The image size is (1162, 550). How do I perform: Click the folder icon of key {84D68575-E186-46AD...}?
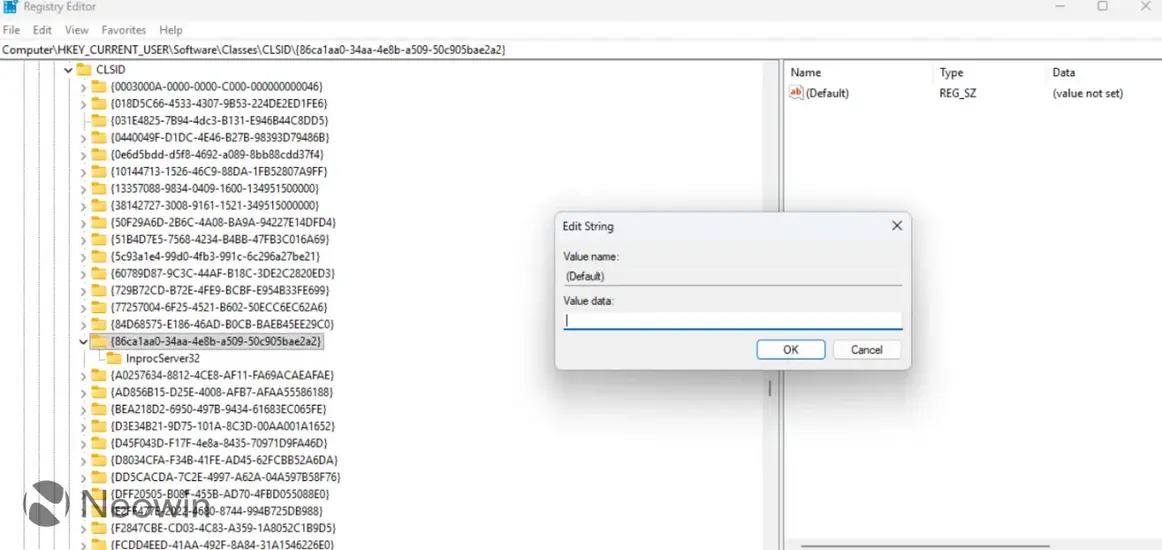pyautogui.click(x=99, y=324)
